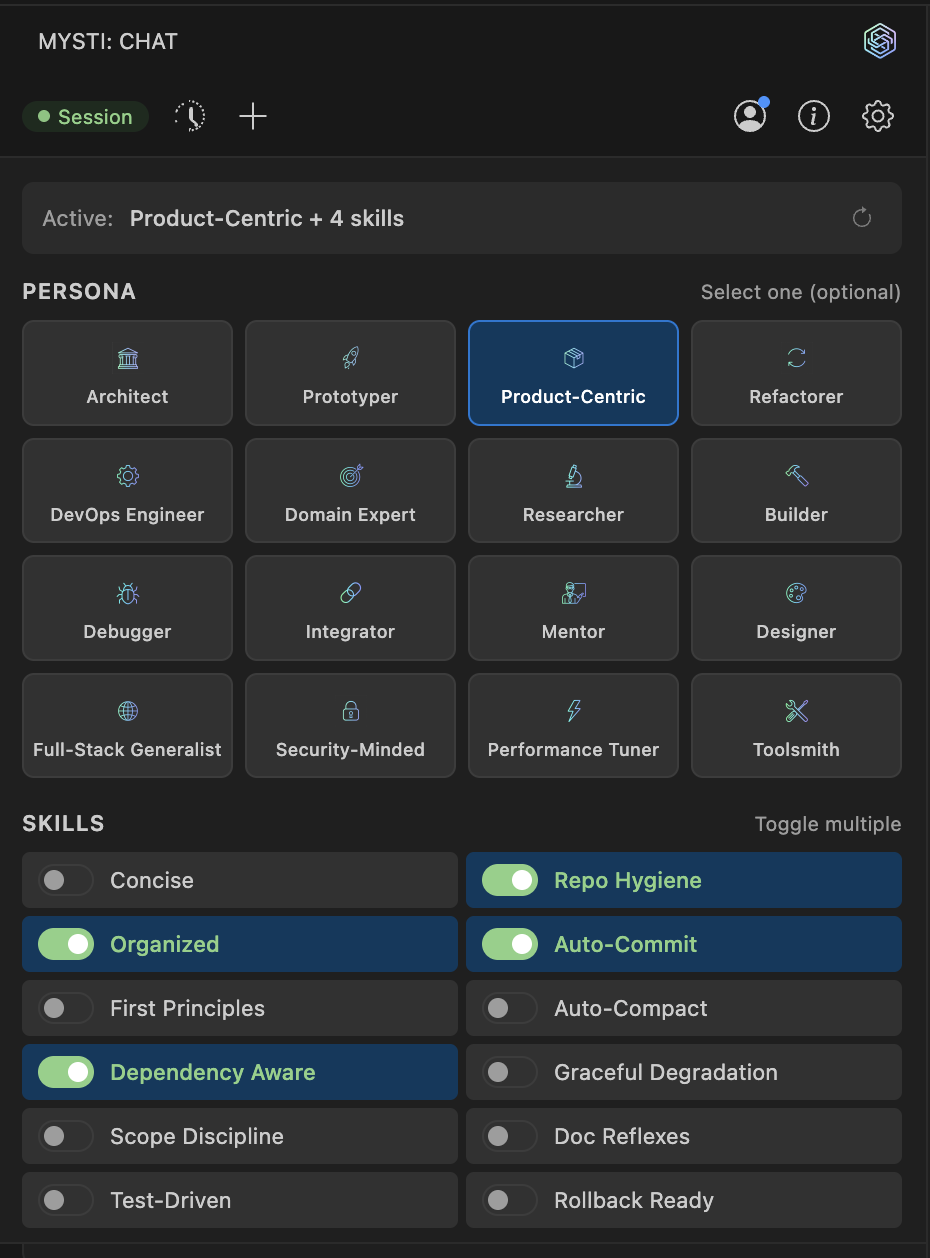Select the Performance Tuner persona
Image resolution: width=930 pixels, height=1258 pixels.
click(573, 726)
